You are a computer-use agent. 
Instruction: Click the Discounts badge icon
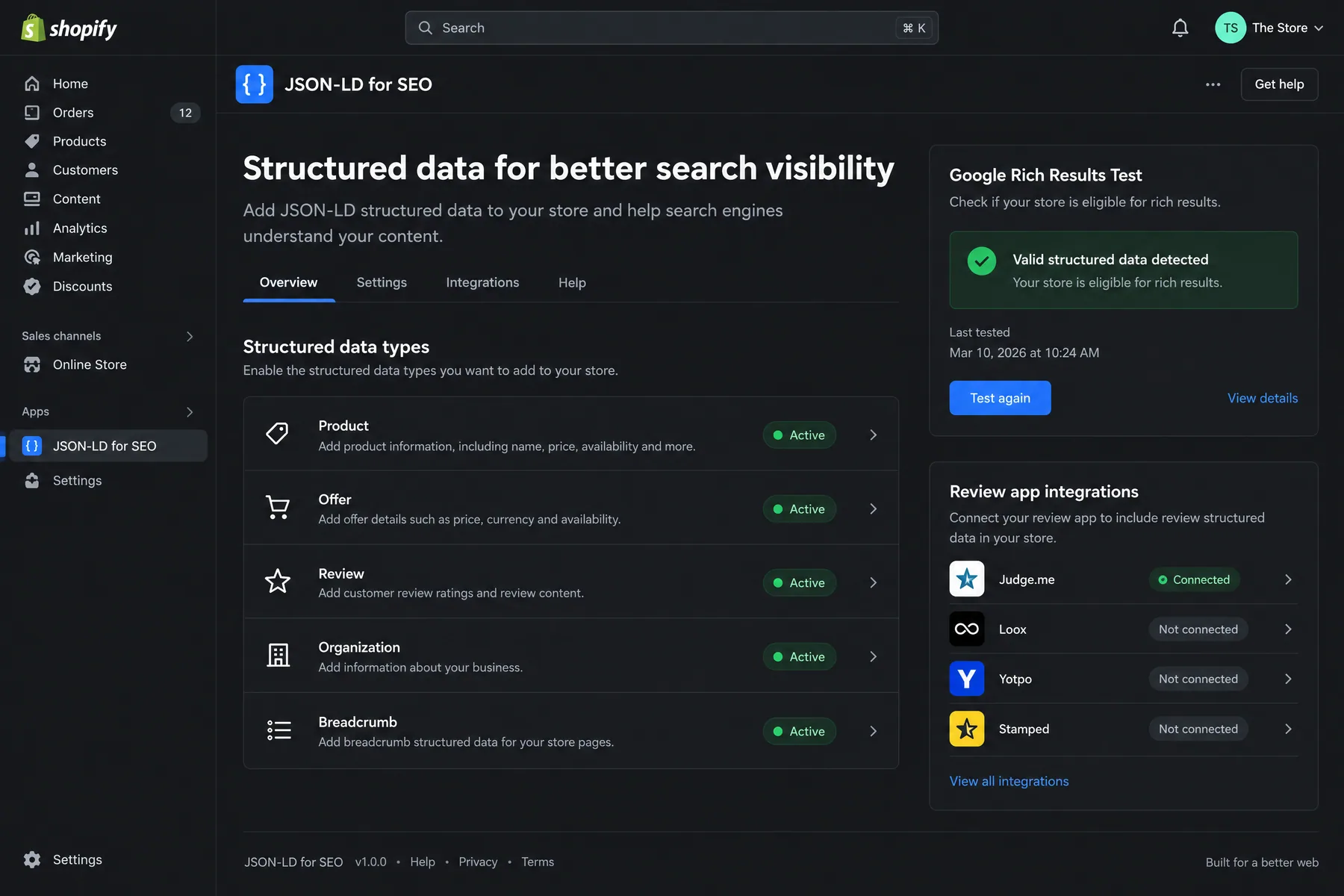(32, 286)
